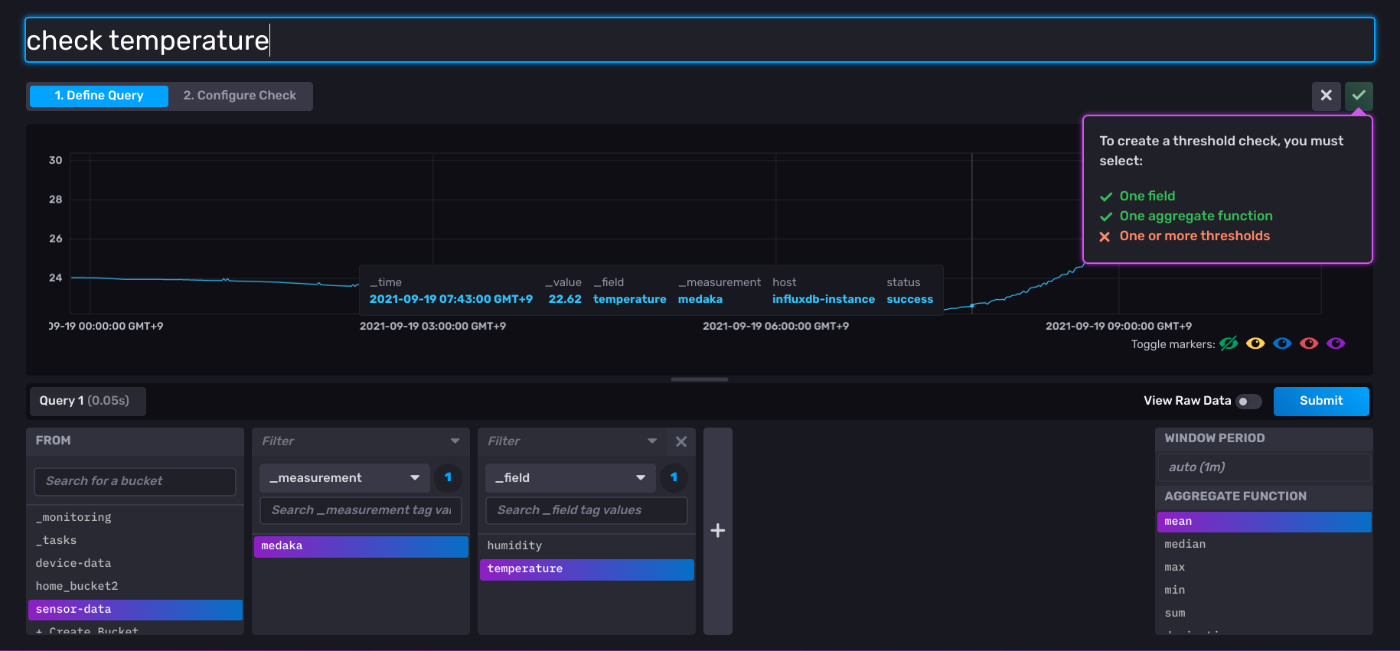Focus the Search _measurement tag values field
The width and height of the screenshot is (1400, 651).
361,510
